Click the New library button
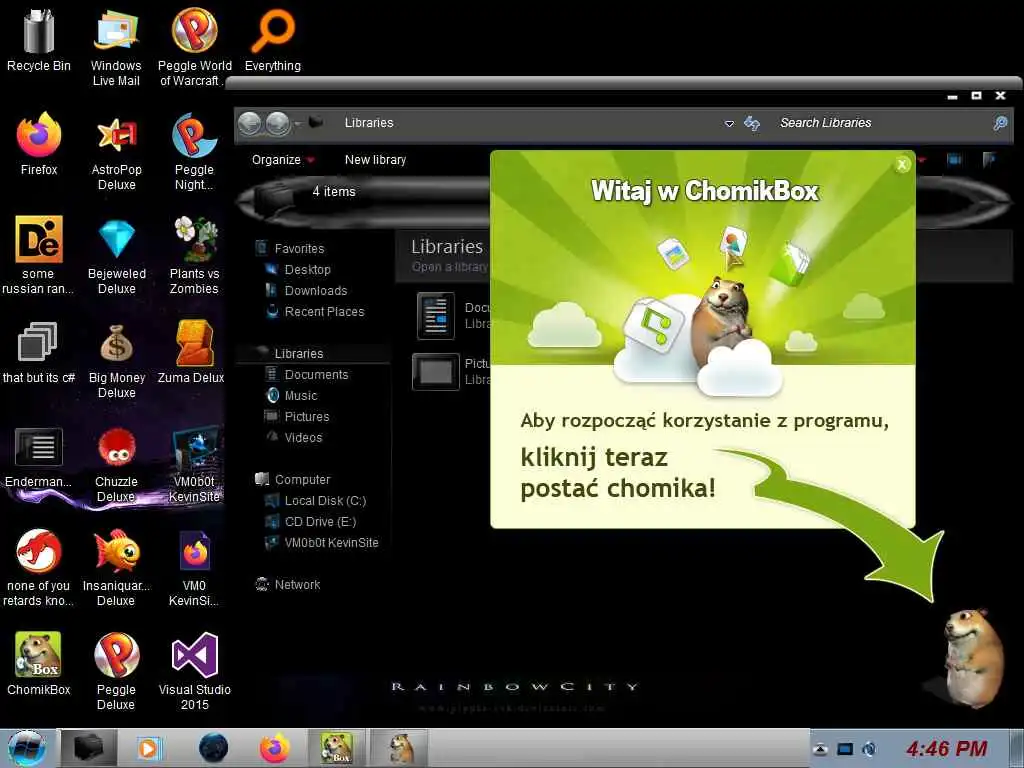 coord(376,160)
